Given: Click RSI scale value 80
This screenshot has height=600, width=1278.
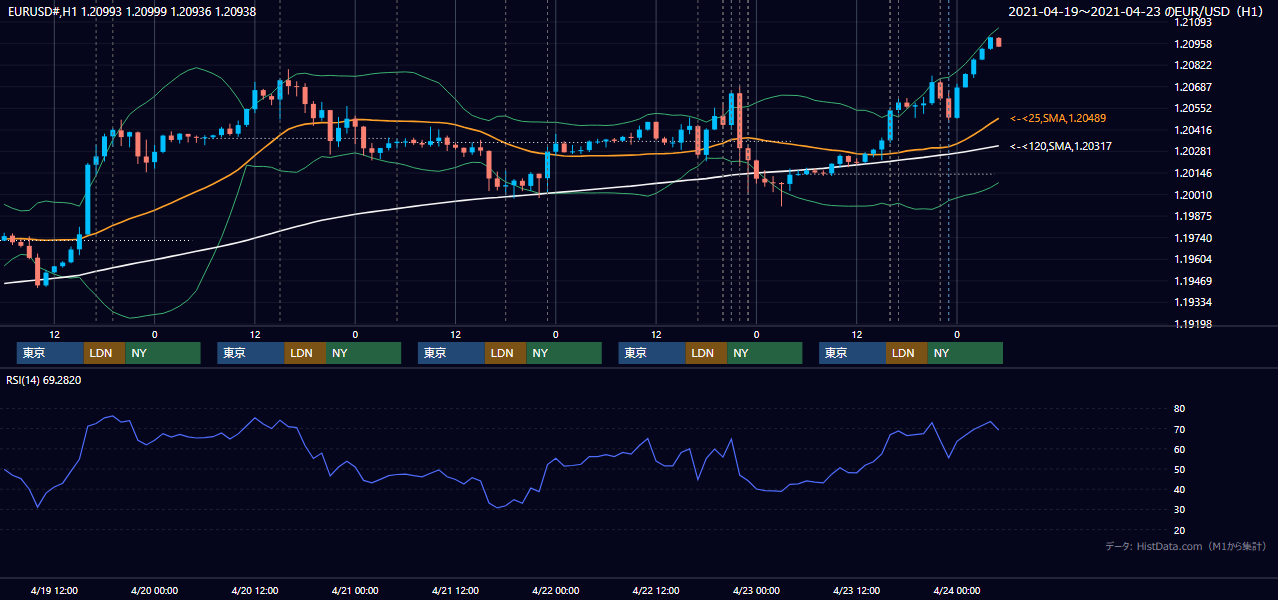Looking at the screenshot, I should (x=1180, y=409).
